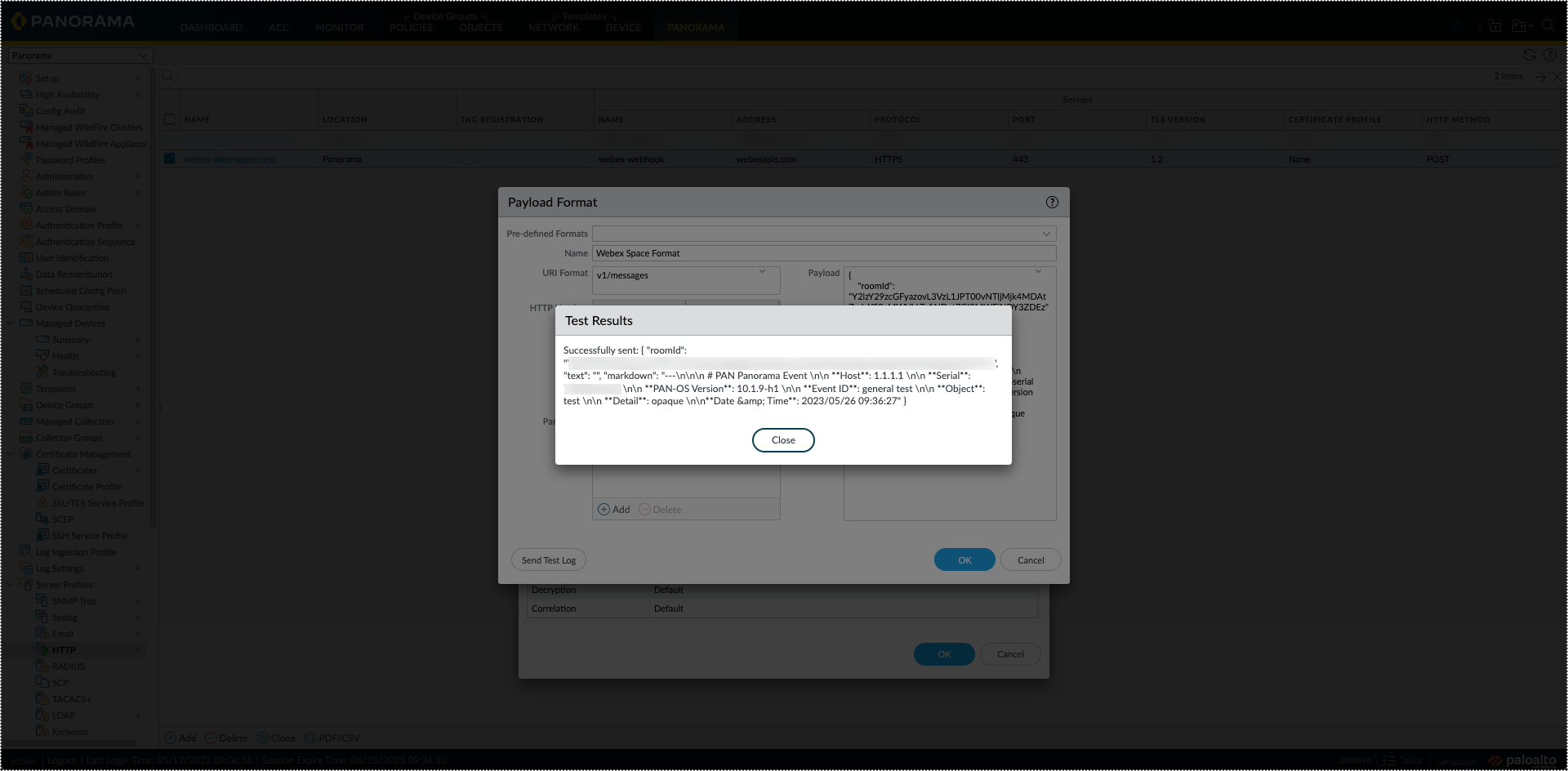Image resolution: width=1568 pixels, height=771 pixels.
Task: Select HTTP server profile
Action: 64,650
